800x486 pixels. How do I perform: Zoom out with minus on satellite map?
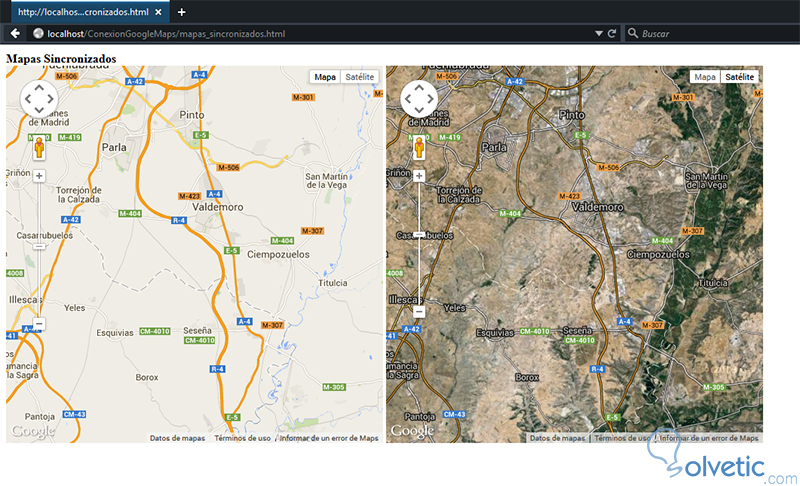click(x=419, y=312)
